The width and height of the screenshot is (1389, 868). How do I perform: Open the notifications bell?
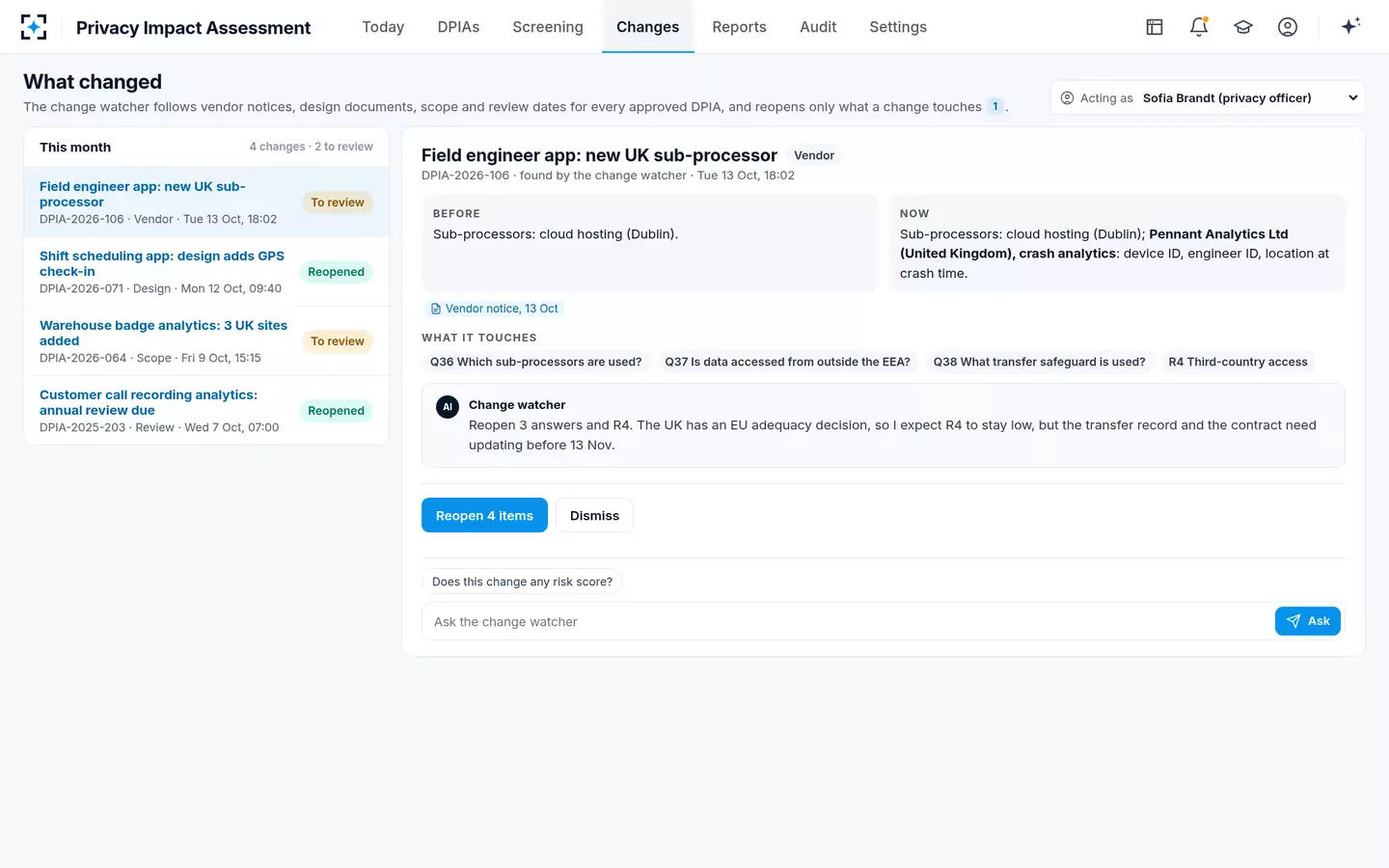(1199, 27)
